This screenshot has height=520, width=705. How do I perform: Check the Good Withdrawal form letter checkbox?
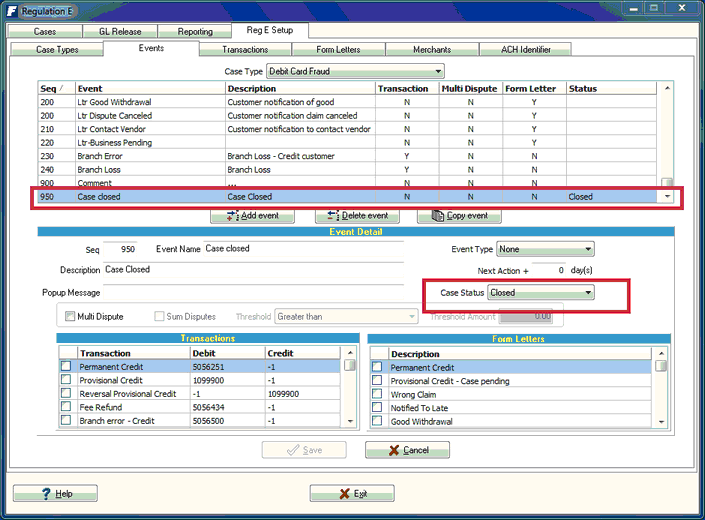pos(377,421)
